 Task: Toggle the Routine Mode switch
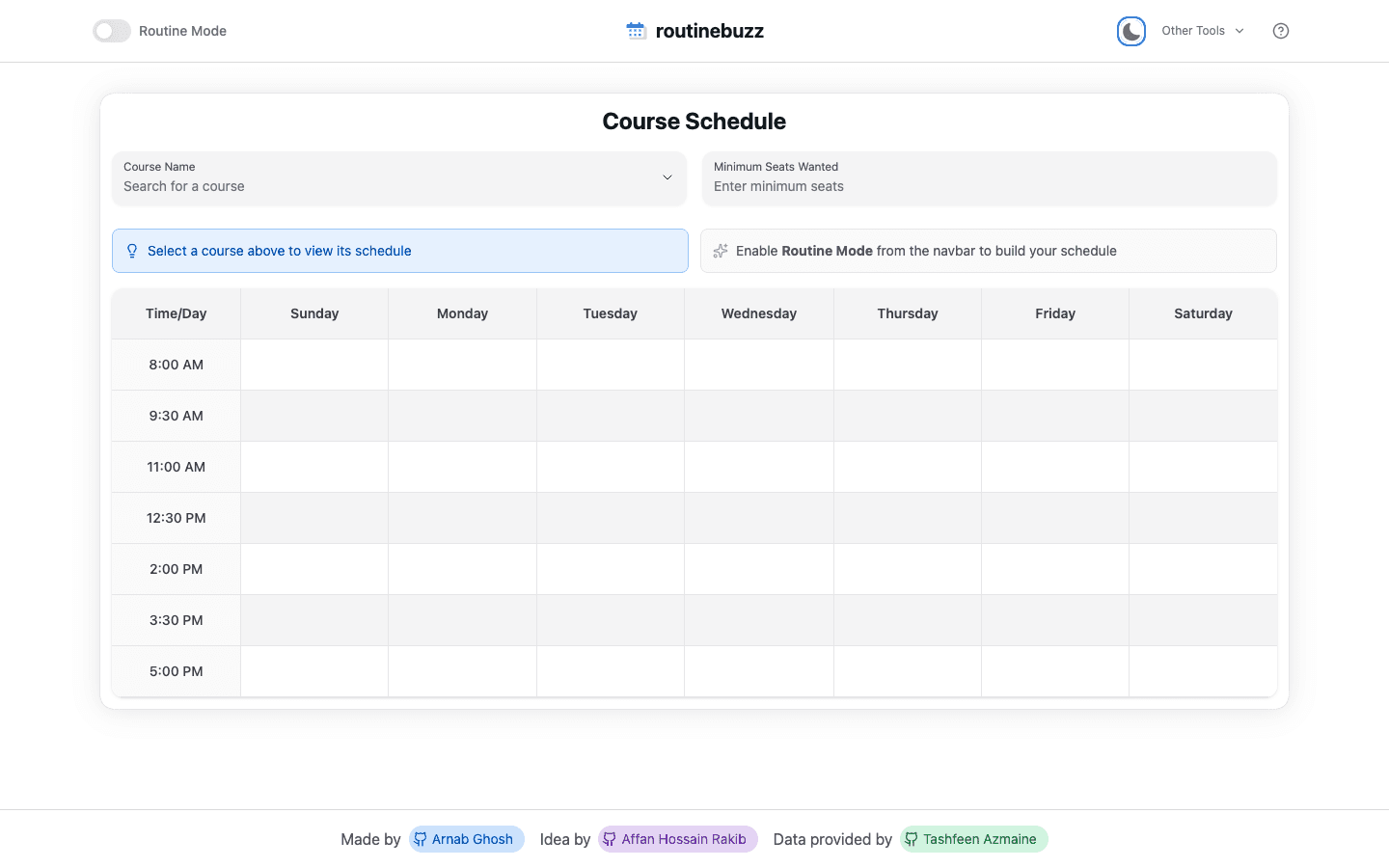112,31
